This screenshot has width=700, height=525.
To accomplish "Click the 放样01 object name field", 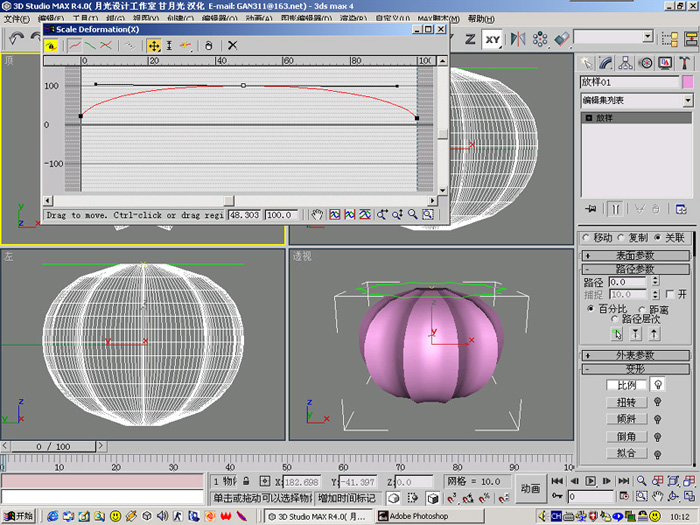I will [x=629, y=82].
